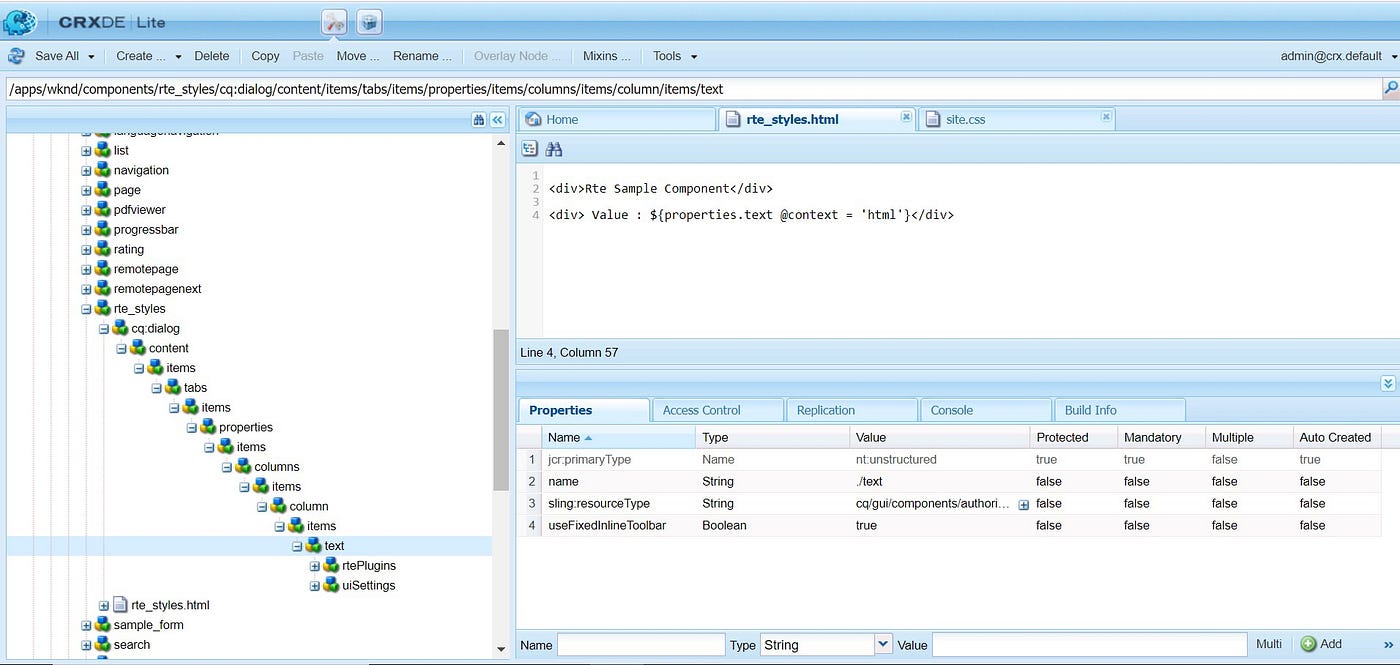Open the Console tab
This screenshot has height=665, width=1400.
click(986, 410)
